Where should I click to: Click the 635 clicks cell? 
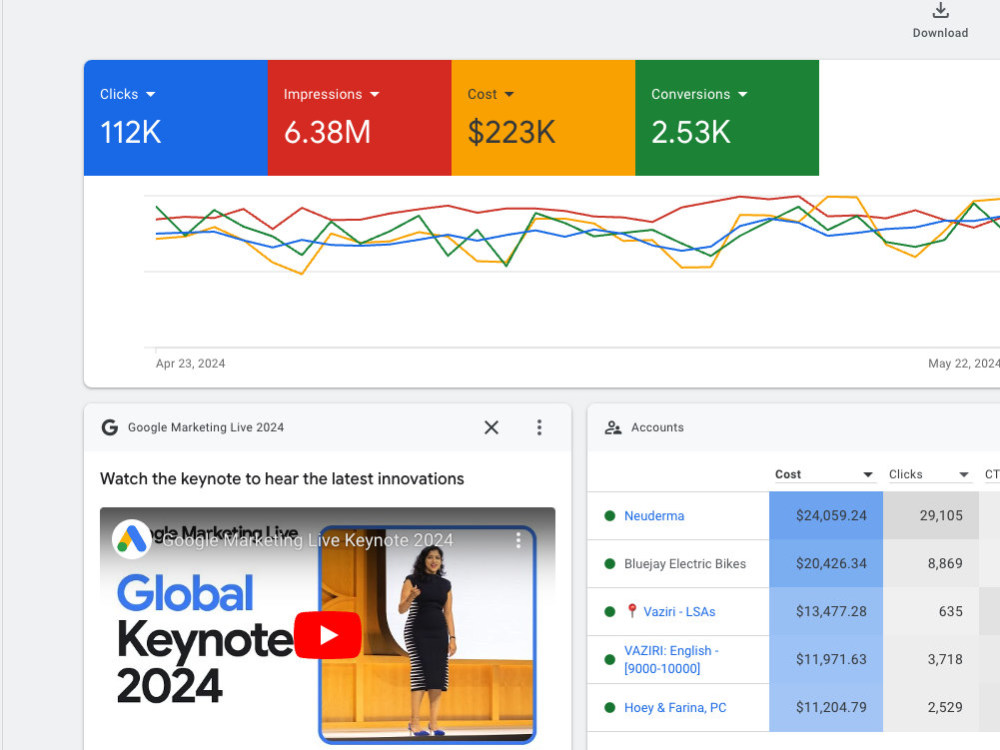coord(931,612)
